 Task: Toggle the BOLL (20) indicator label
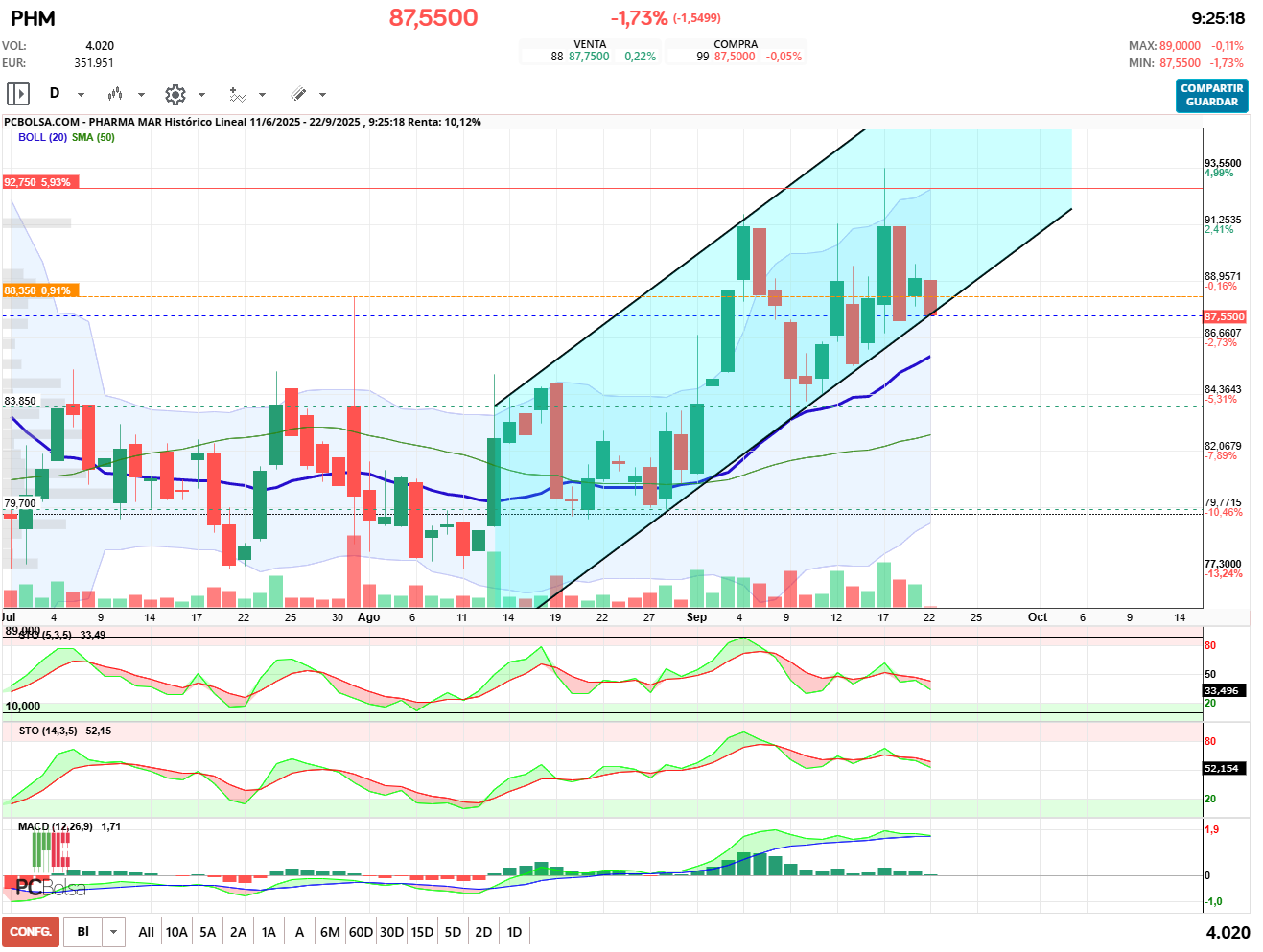pos(42,137)
